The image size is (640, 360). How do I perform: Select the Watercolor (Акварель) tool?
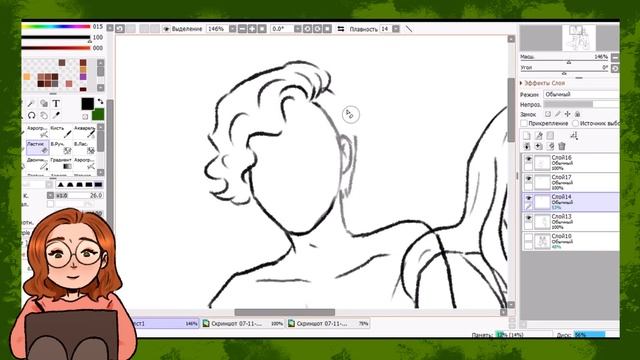(x=84, y=132)
